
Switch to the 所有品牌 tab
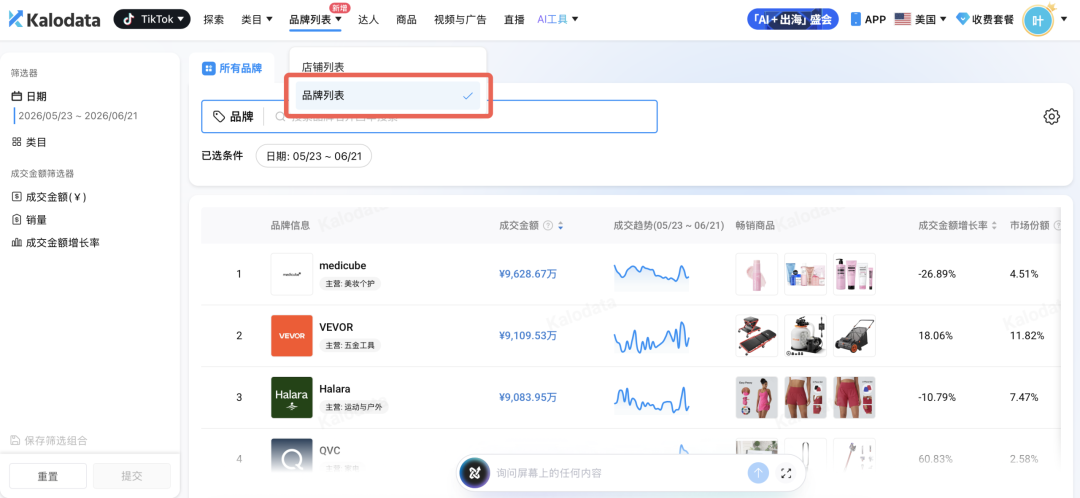pos(232,68)
